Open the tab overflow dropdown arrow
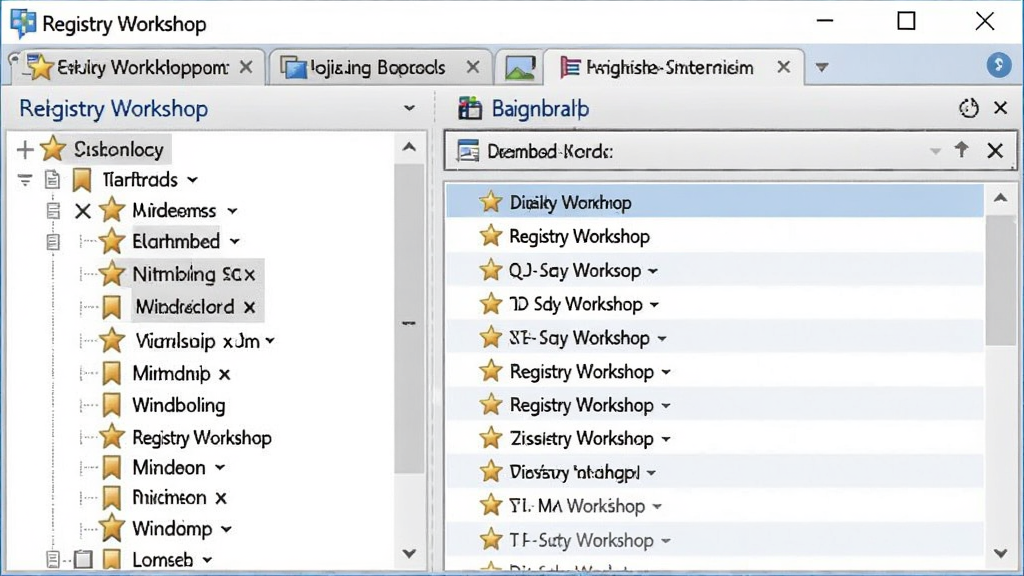The width and height of the screenshot is (1024, 576). [x=822, y=67]
